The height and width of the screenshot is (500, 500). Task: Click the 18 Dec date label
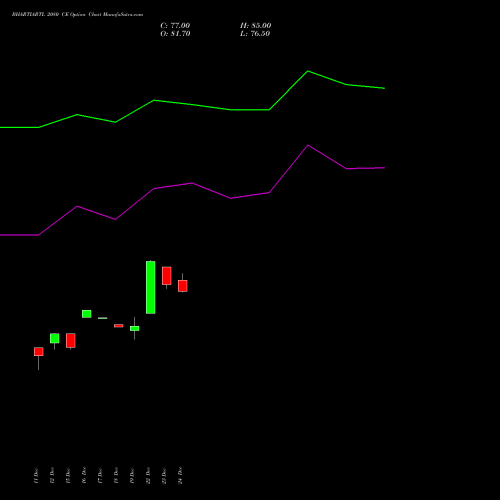click(116, 476)
